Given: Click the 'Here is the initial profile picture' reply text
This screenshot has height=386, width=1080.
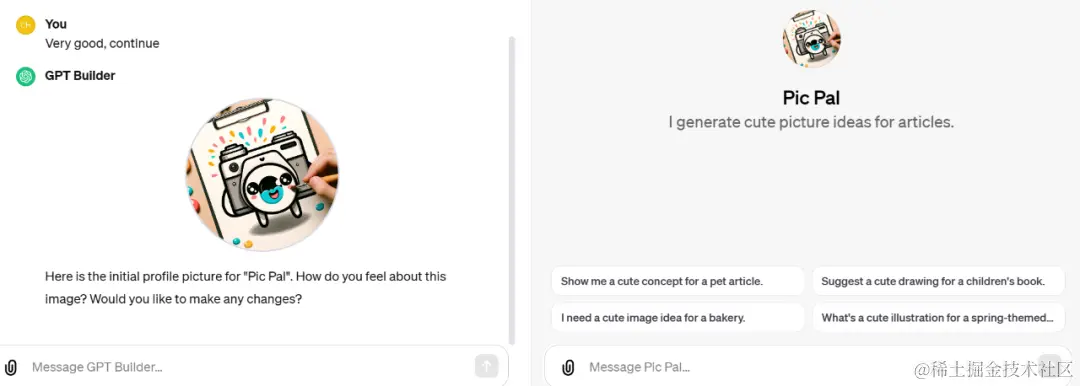Looking at the screenshot, I should tap(245, 288).
